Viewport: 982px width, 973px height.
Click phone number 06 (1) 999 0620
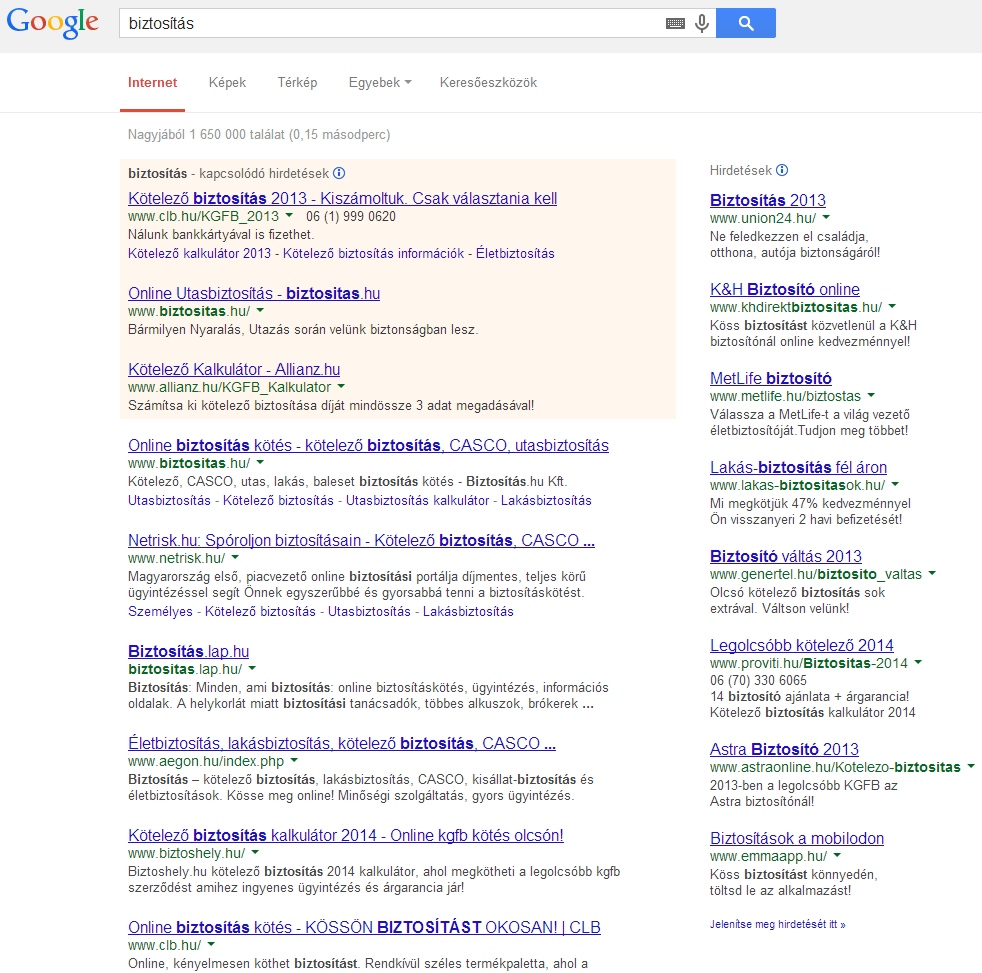click(351, 217)
